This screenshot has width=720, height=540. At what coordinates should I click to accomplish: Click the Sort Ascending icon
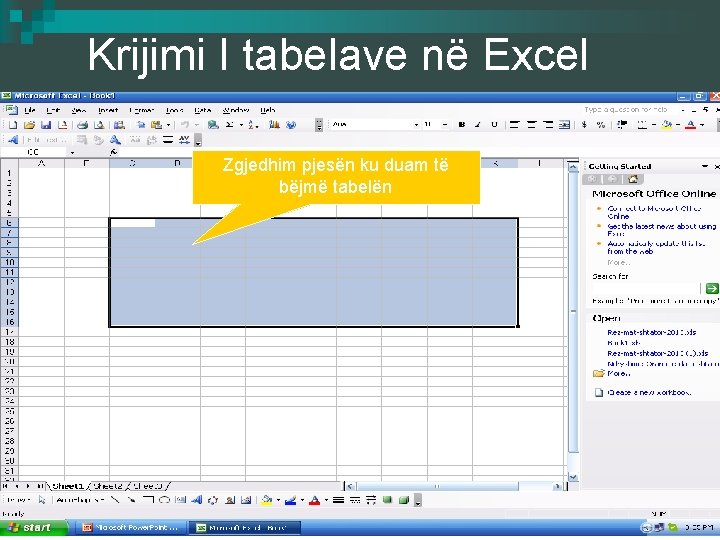(252, 125)
